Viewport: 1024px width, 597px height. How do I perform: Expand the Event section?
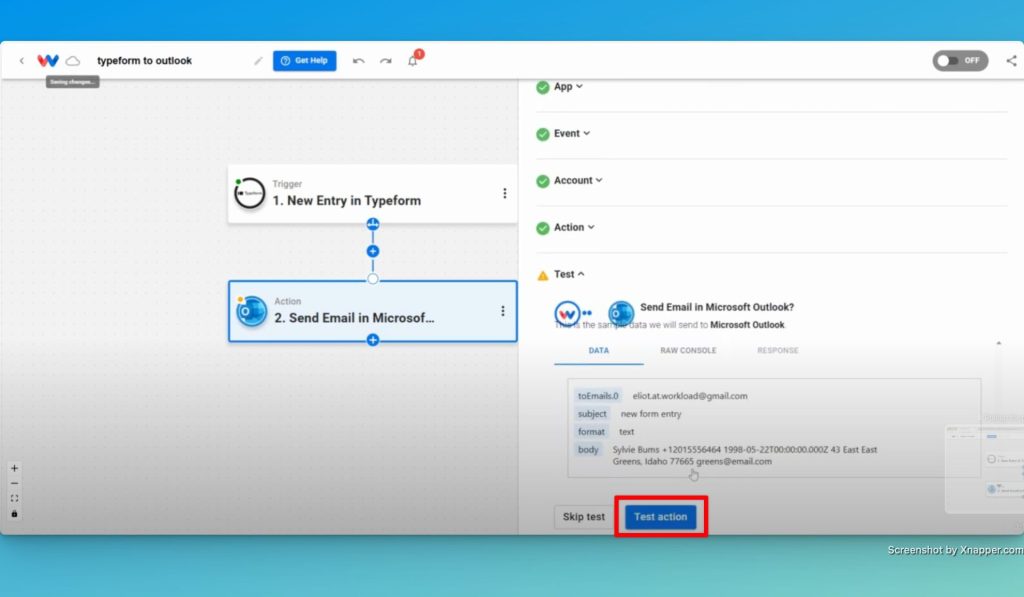pyautogui.click(x=571, y=133)
